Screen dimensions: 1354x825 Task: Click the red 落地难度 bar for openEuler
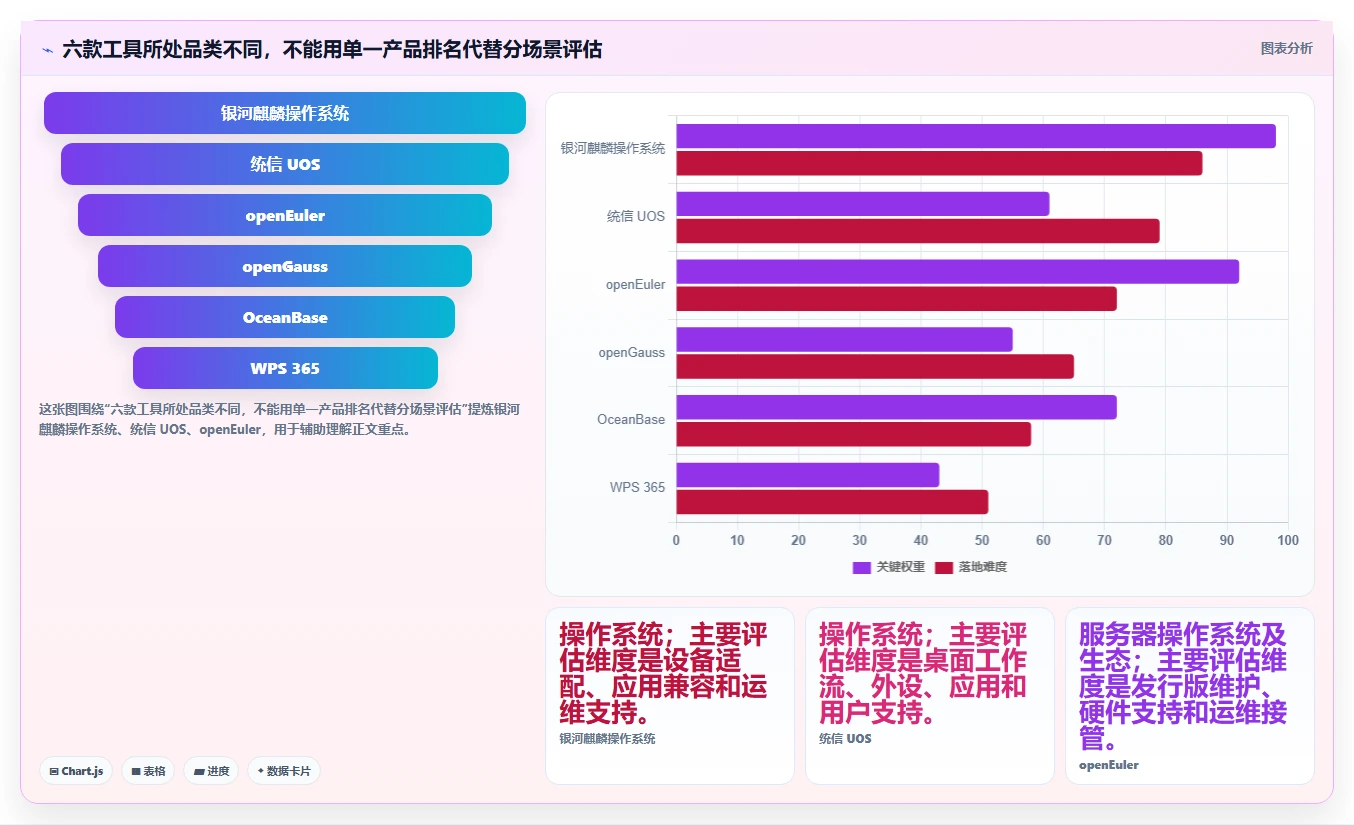[896, 299]
